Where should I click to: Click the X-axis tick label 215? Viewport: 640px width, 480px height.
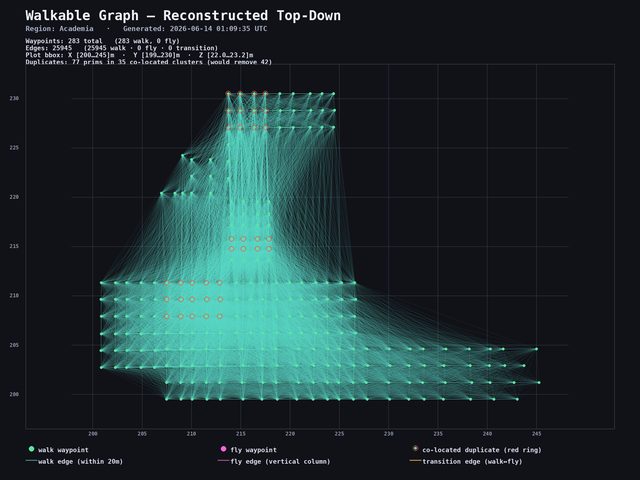(x=241, y=434)
